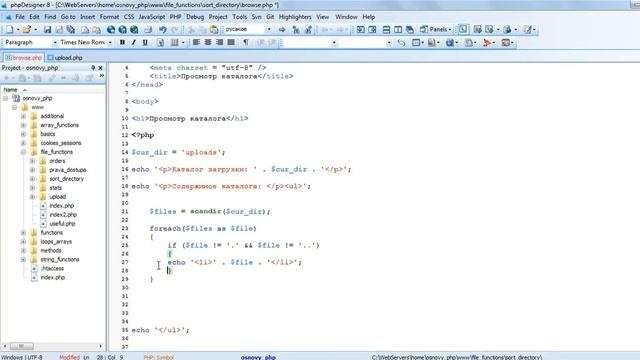Image resolution: width=640 pixels, height=360 pixels.
Task: Click line 21 with scandir call
Action: [210, 211]
